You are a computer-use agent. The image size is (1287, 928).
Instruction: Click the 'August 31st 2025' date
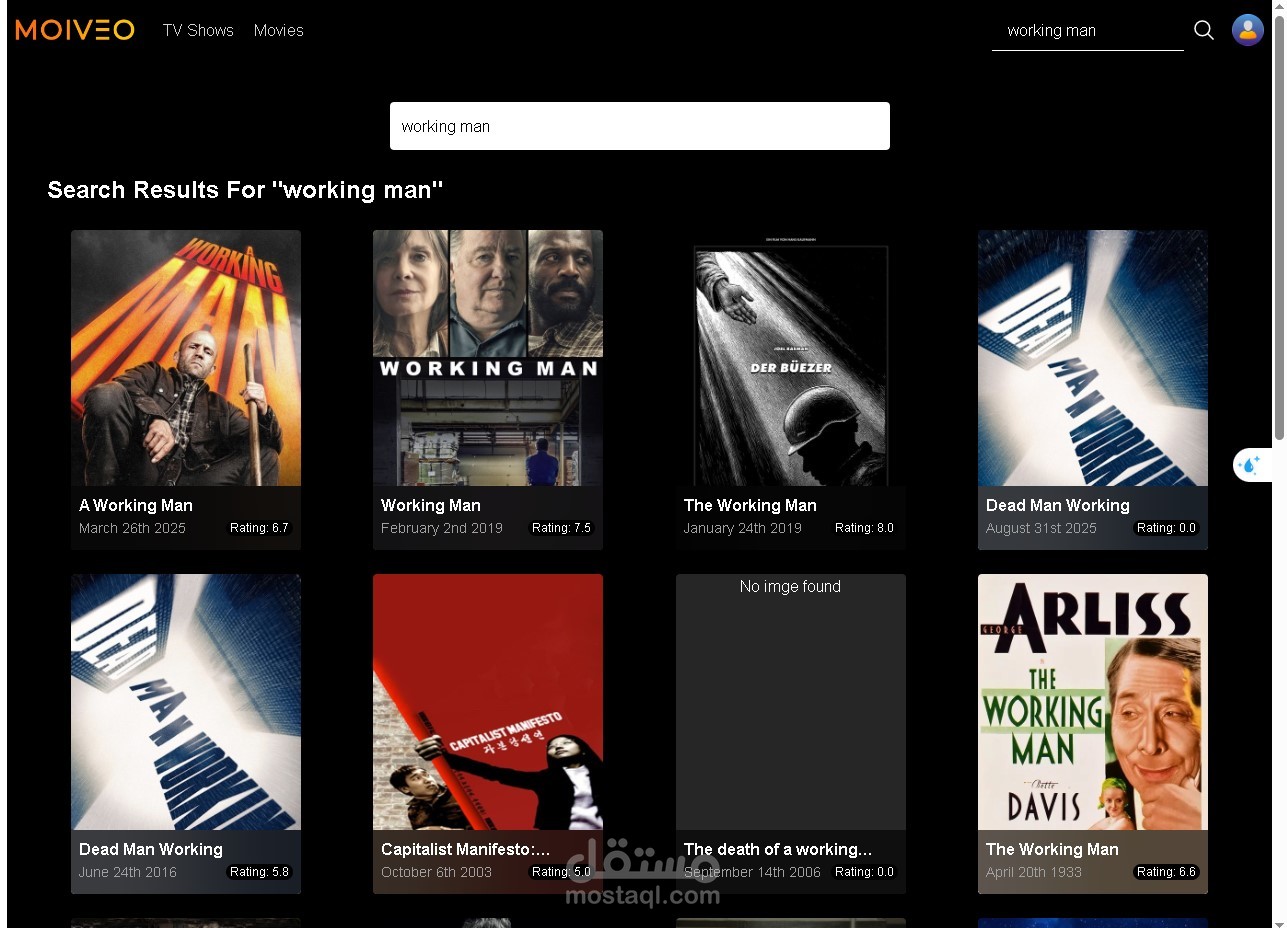[1041, 528]
